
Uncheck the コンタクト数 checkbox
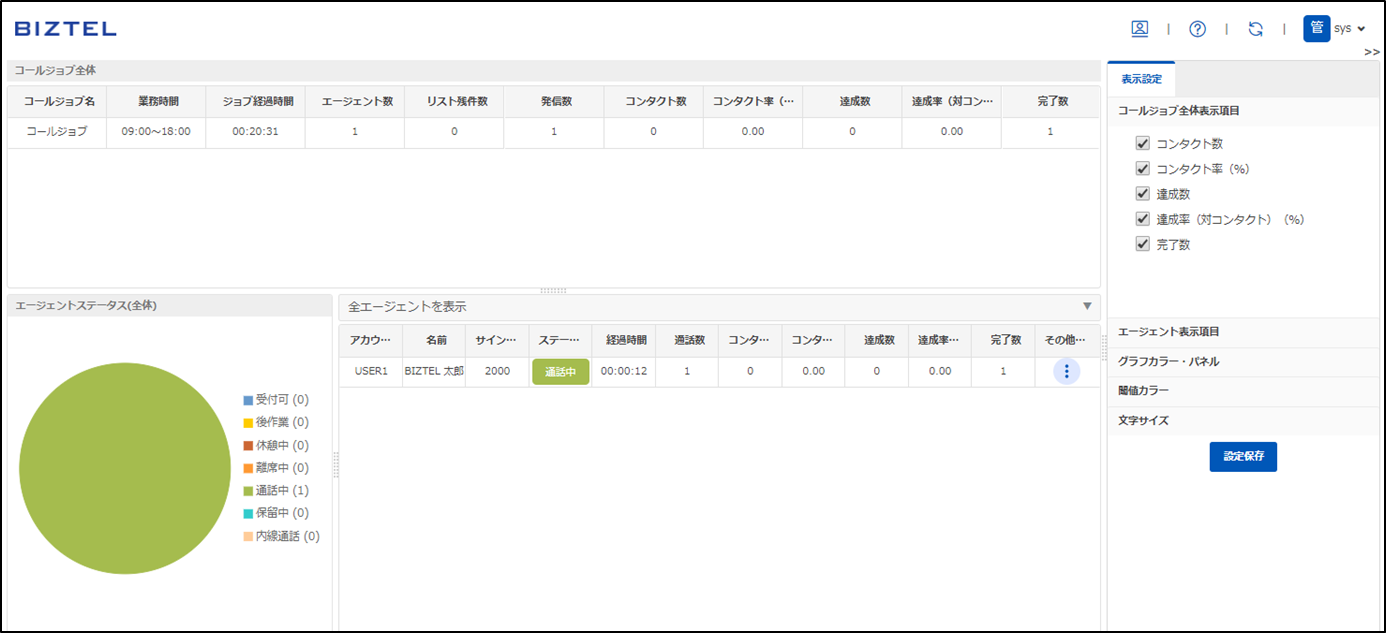1142,143
